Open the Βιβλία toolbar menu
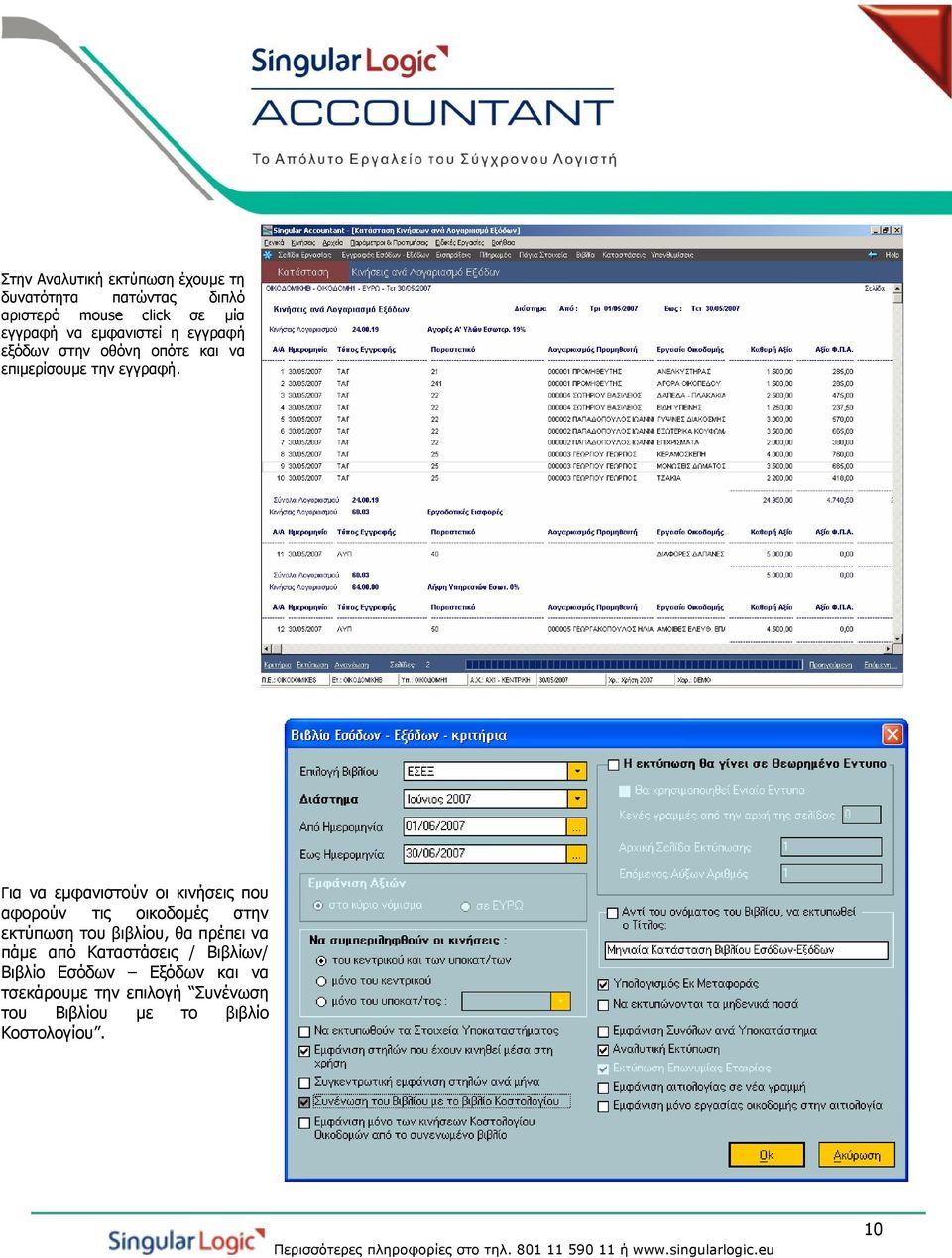Screen dimensions: 952x1258 pos(585,255)
